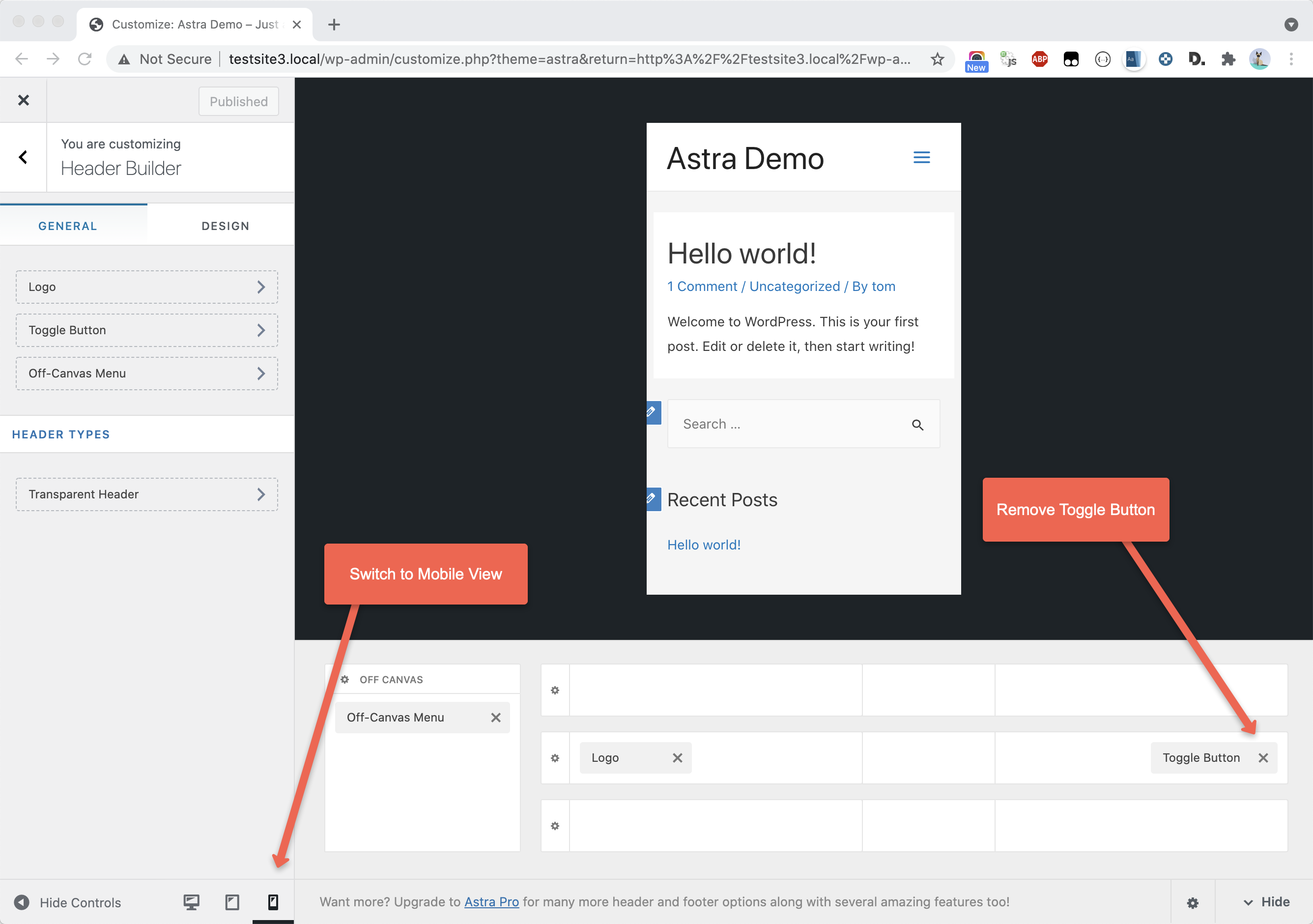Remove Off-Canvas Menu item
Screen dimensions: 1313x924
495,718
